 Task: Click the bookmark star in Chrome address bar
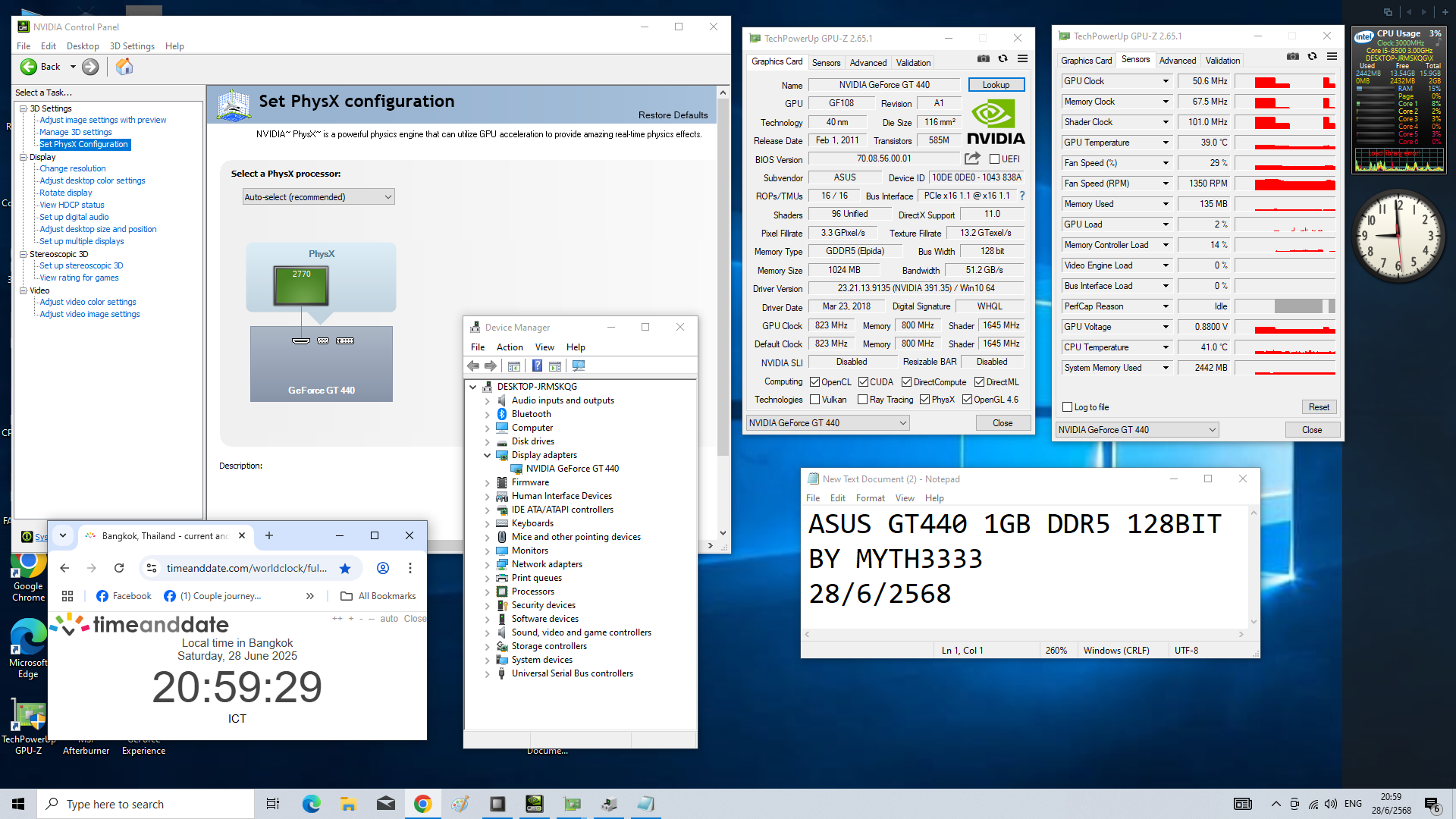point(345,568)
